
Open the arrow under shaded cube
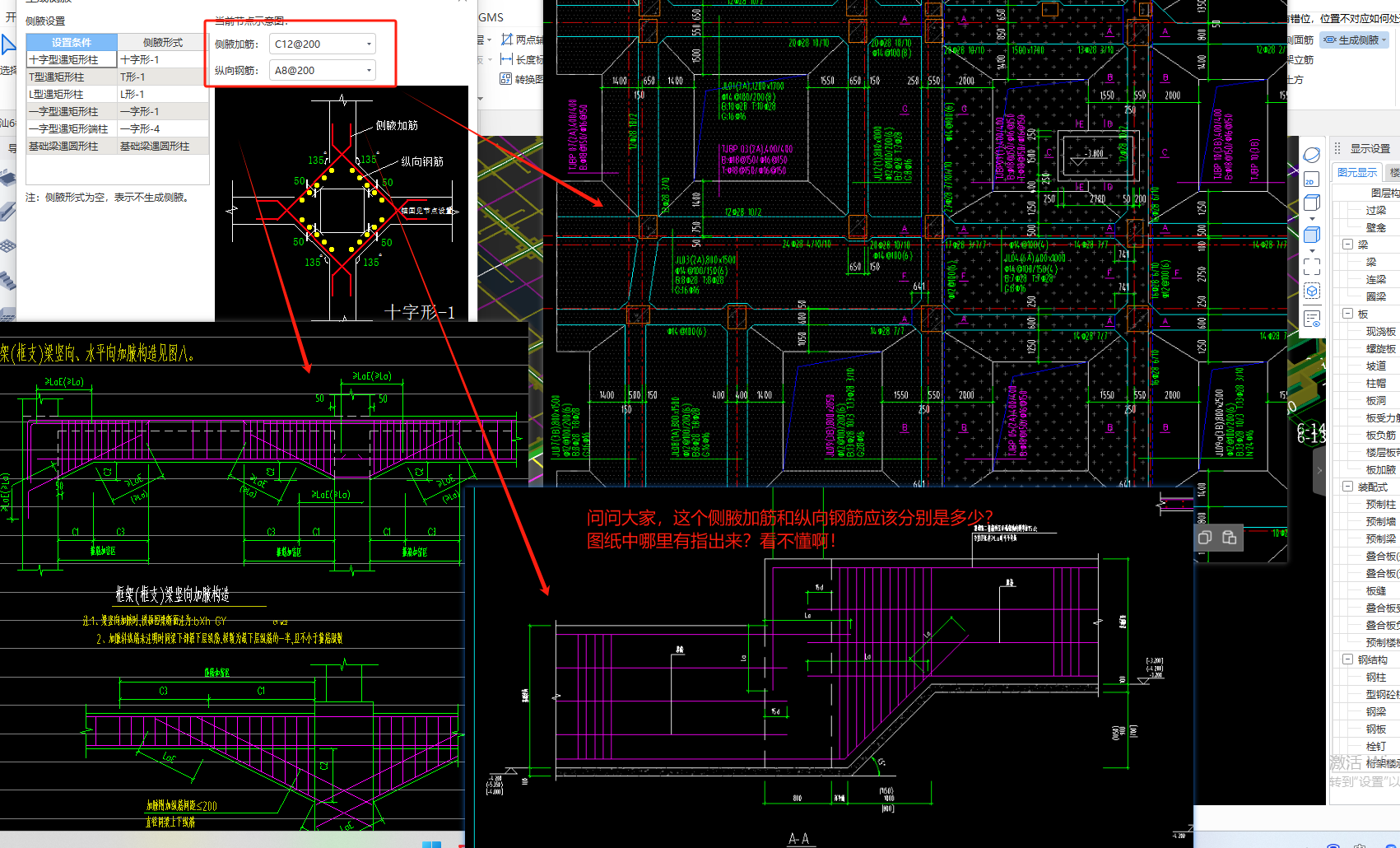(x=1312, y=250)
